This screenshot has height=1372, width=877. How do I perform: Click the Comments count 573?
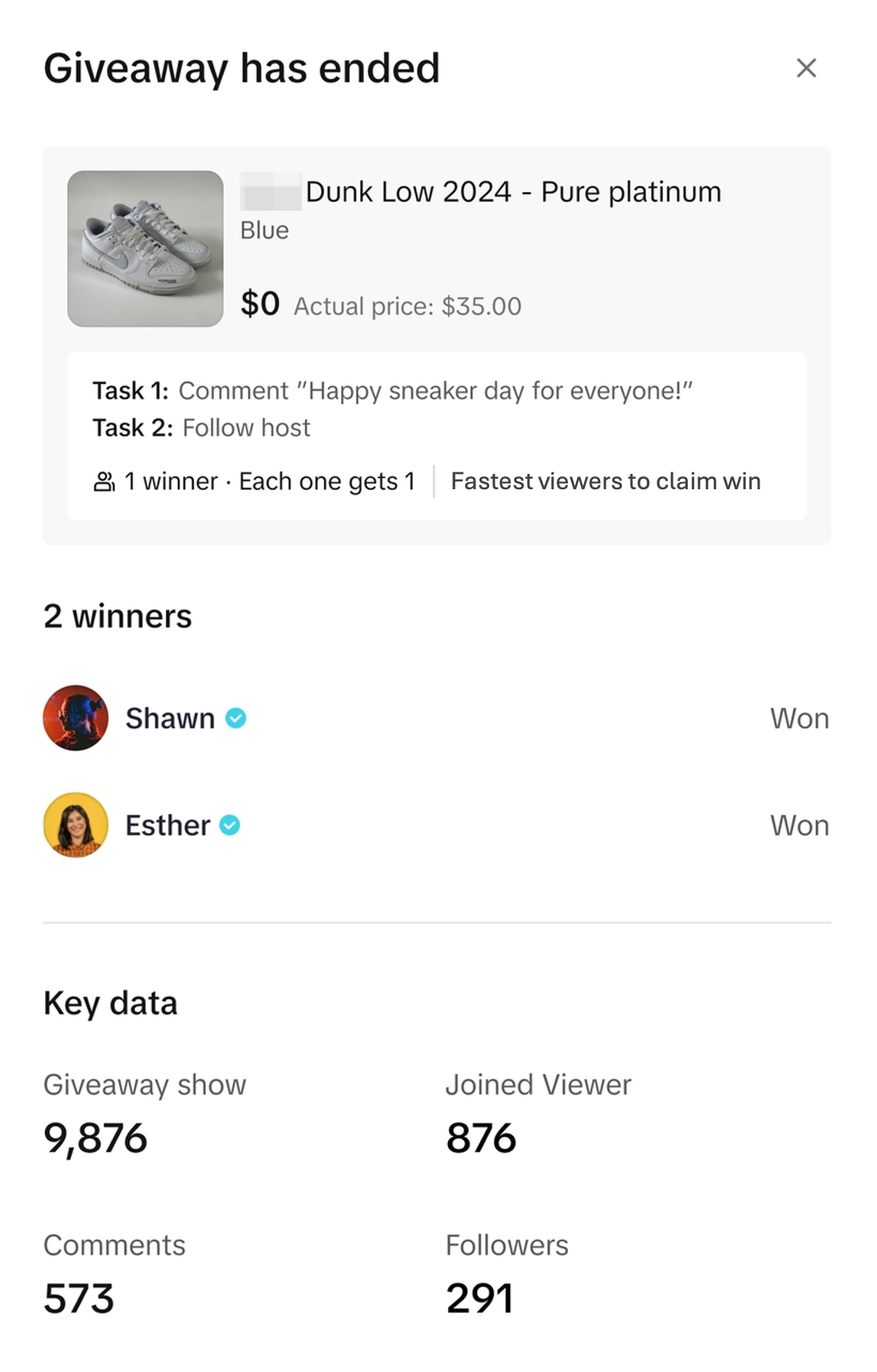(79, 1298)
